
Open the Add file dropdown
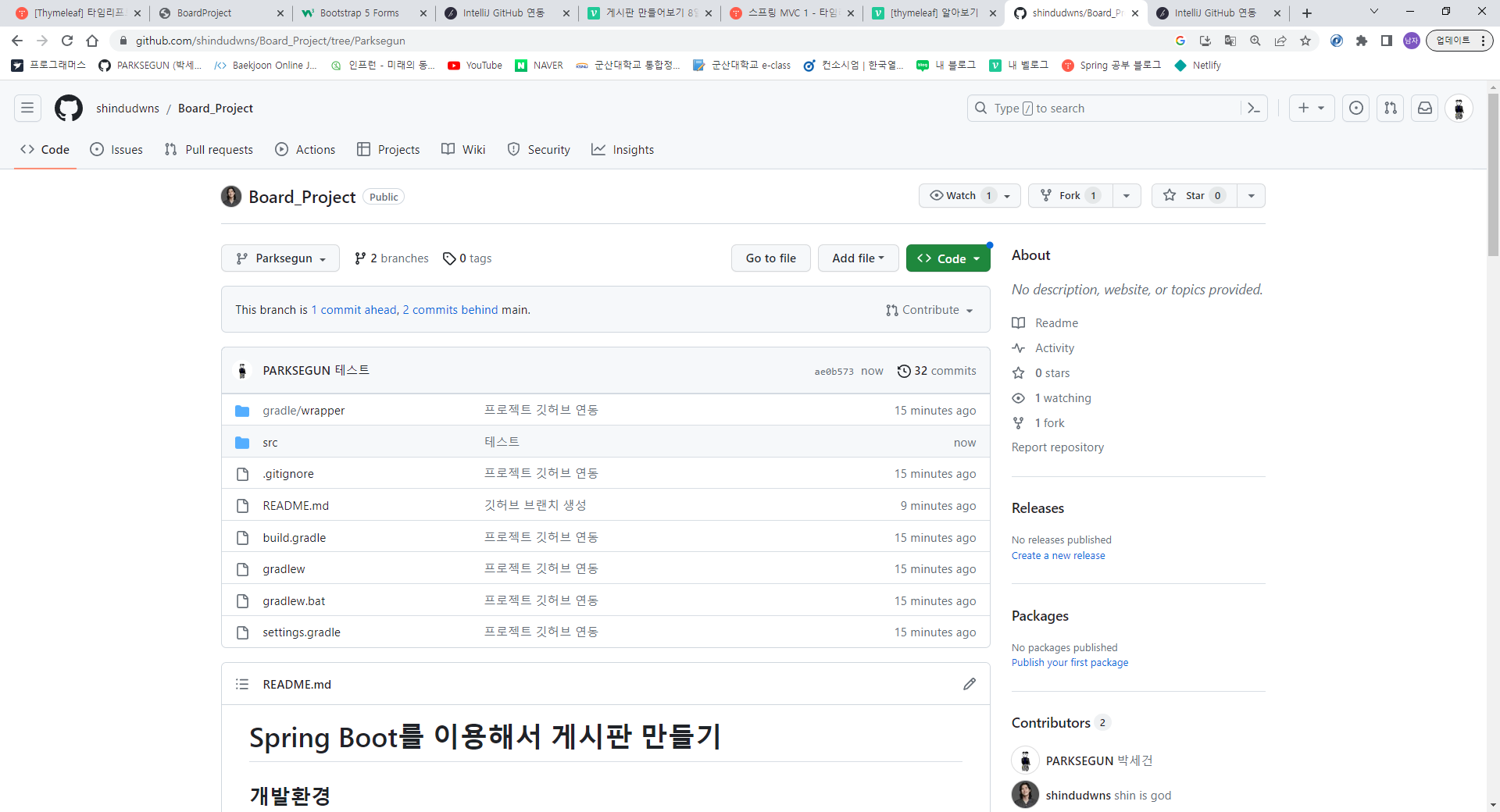tap(858, 258)
